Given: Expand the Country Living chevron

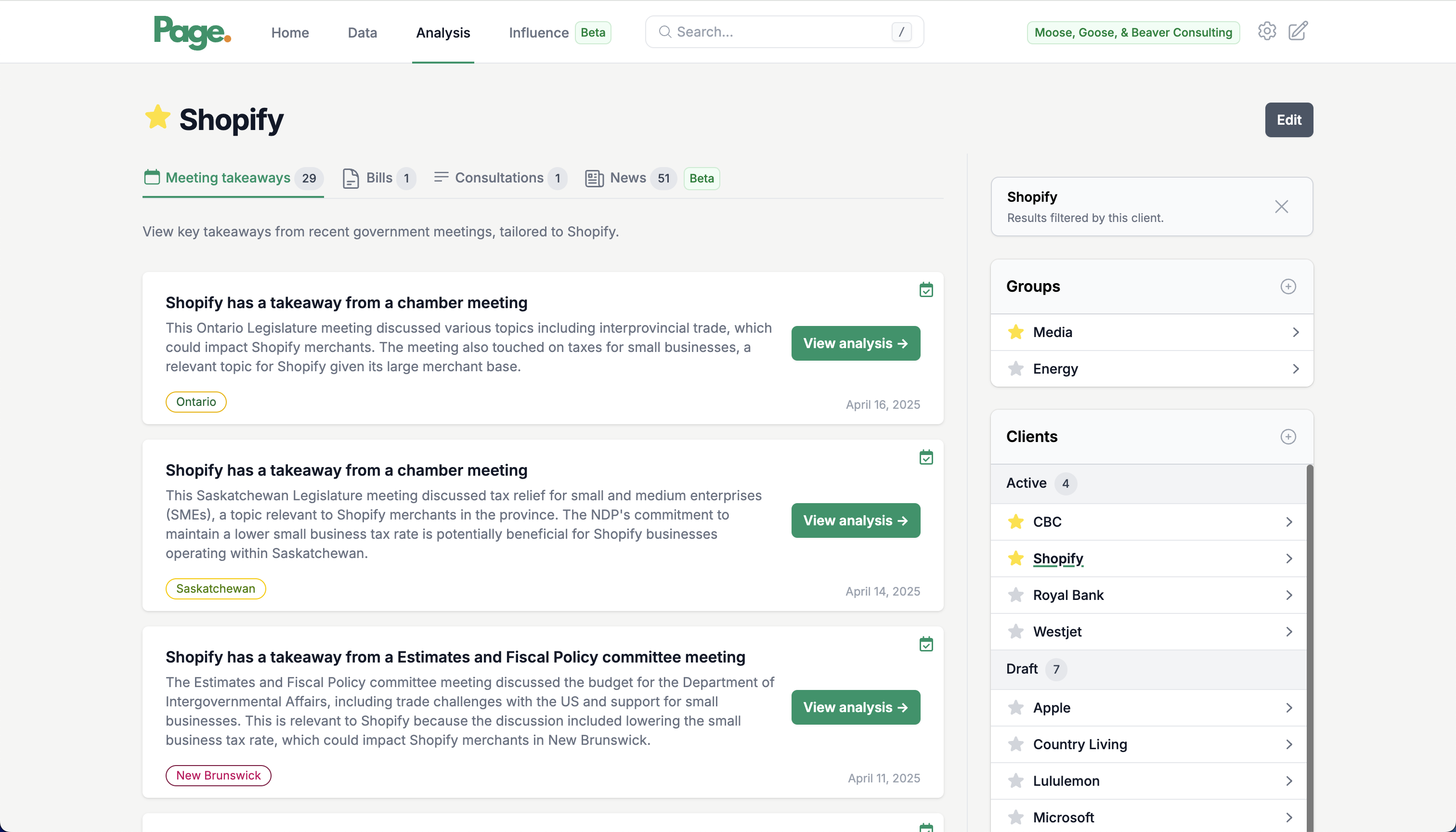Looking at the screenshot, I should click(x=1289, y=744).
